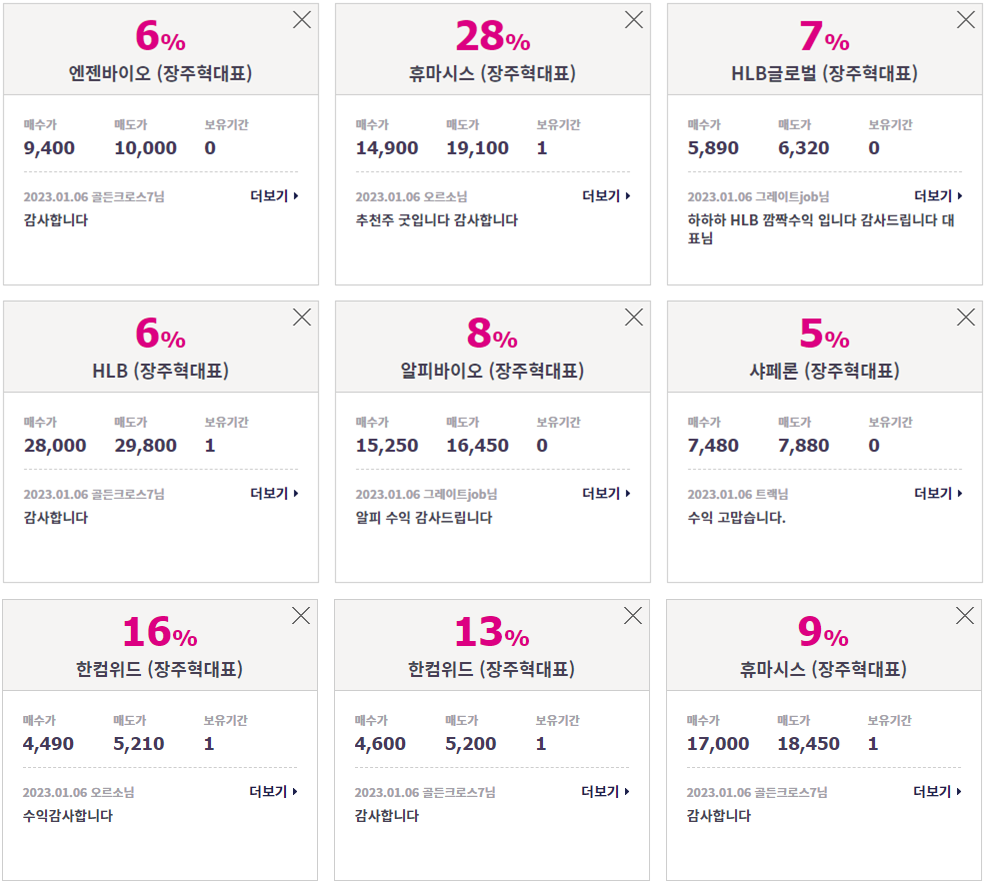Close the 한컴위드 13% card
Viewport: 985px width, 884px height.
tap(633, 616)
